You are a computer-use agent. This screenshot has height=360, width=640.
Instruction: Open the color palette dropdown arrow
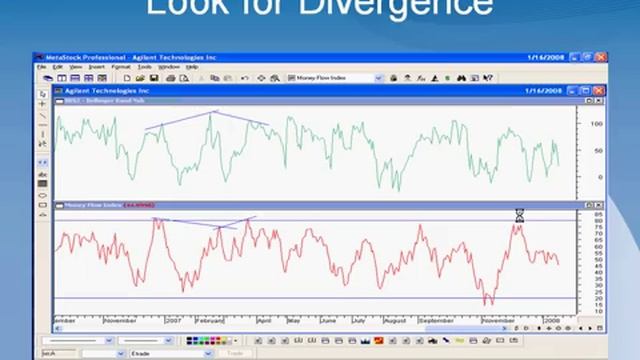pyautogui.click(x=236, y=340)
